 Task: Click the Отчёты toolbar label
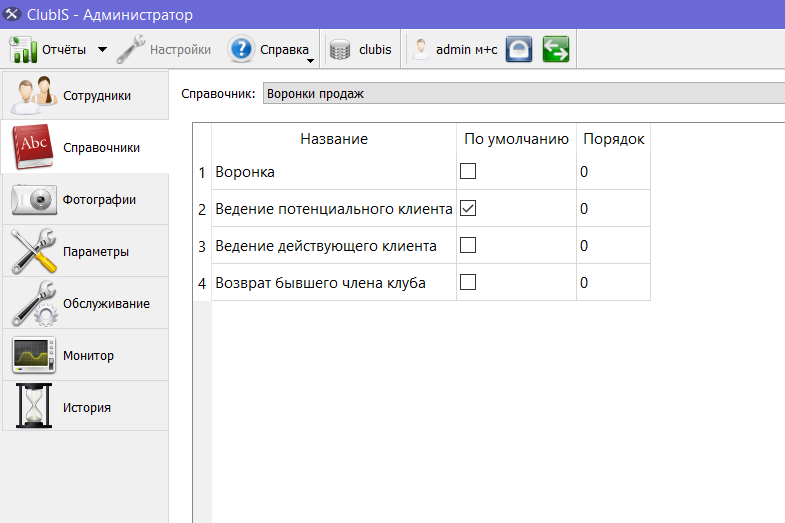pos(64,50)
